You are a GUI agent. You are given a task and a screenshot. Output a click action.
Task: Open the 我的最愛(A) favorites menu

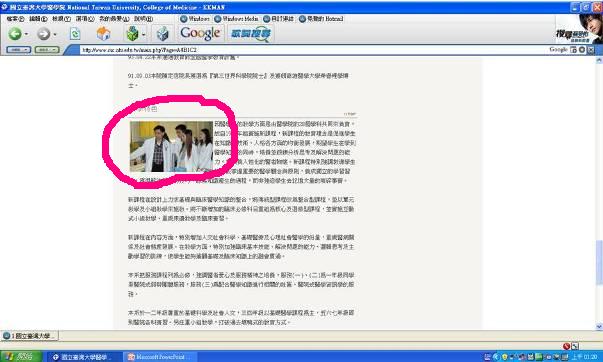[114, 18]
